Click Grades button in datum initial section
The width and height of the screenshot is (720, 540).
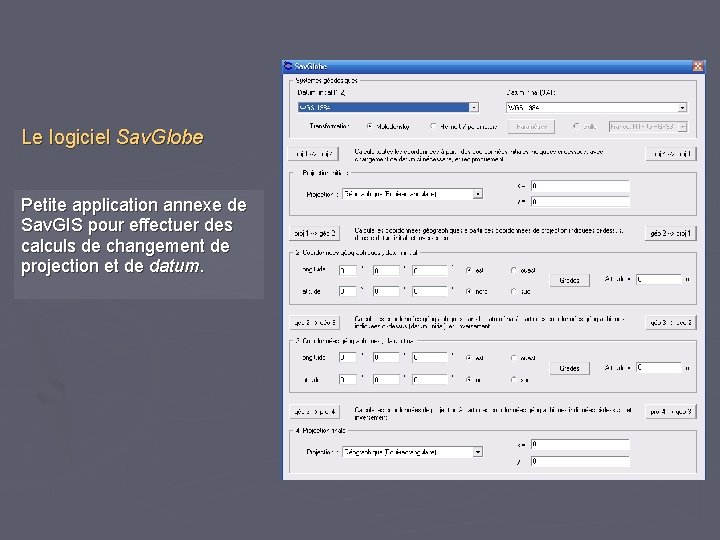point(569,280)
